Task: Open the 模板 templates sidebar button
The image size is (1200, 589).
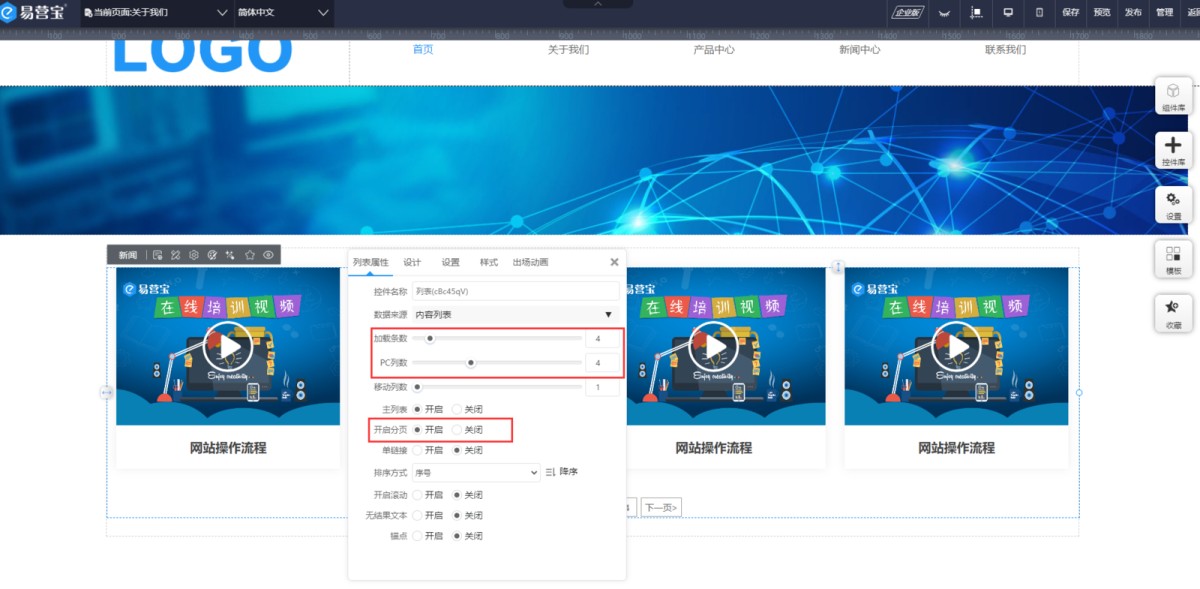Action: [x=1173, y=259]
